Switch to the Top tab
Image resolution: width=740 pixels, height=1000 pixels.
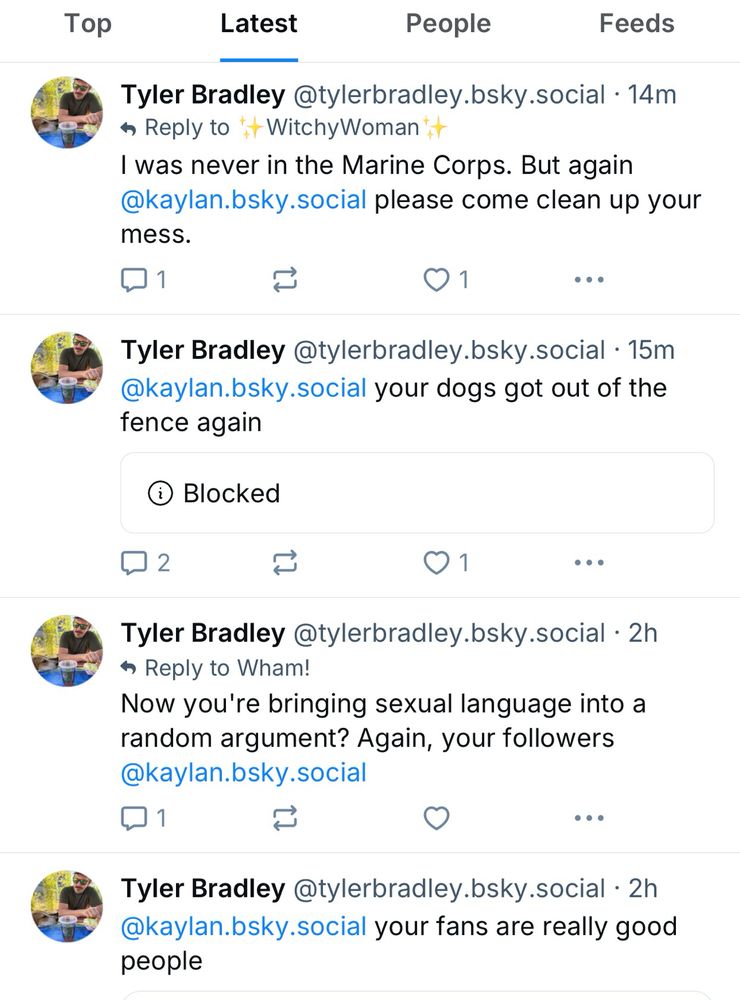[88, 24]
